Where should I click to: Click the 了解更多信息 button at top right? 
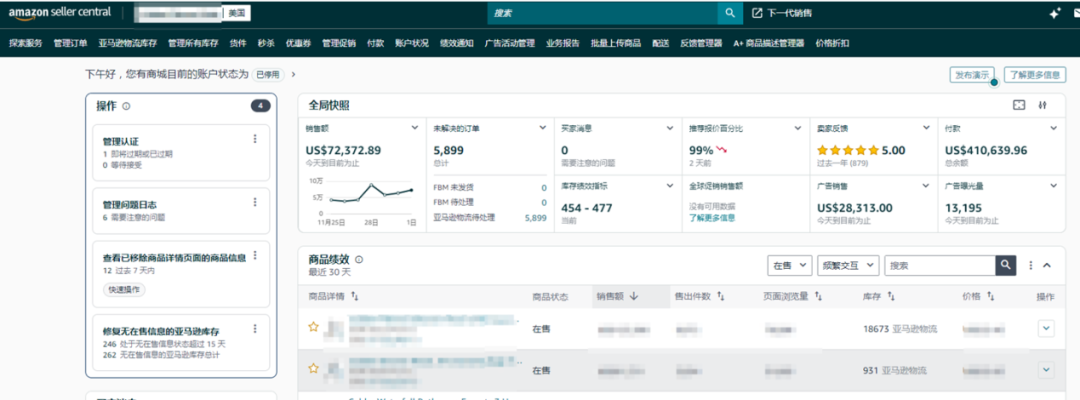click(1035, 74)
